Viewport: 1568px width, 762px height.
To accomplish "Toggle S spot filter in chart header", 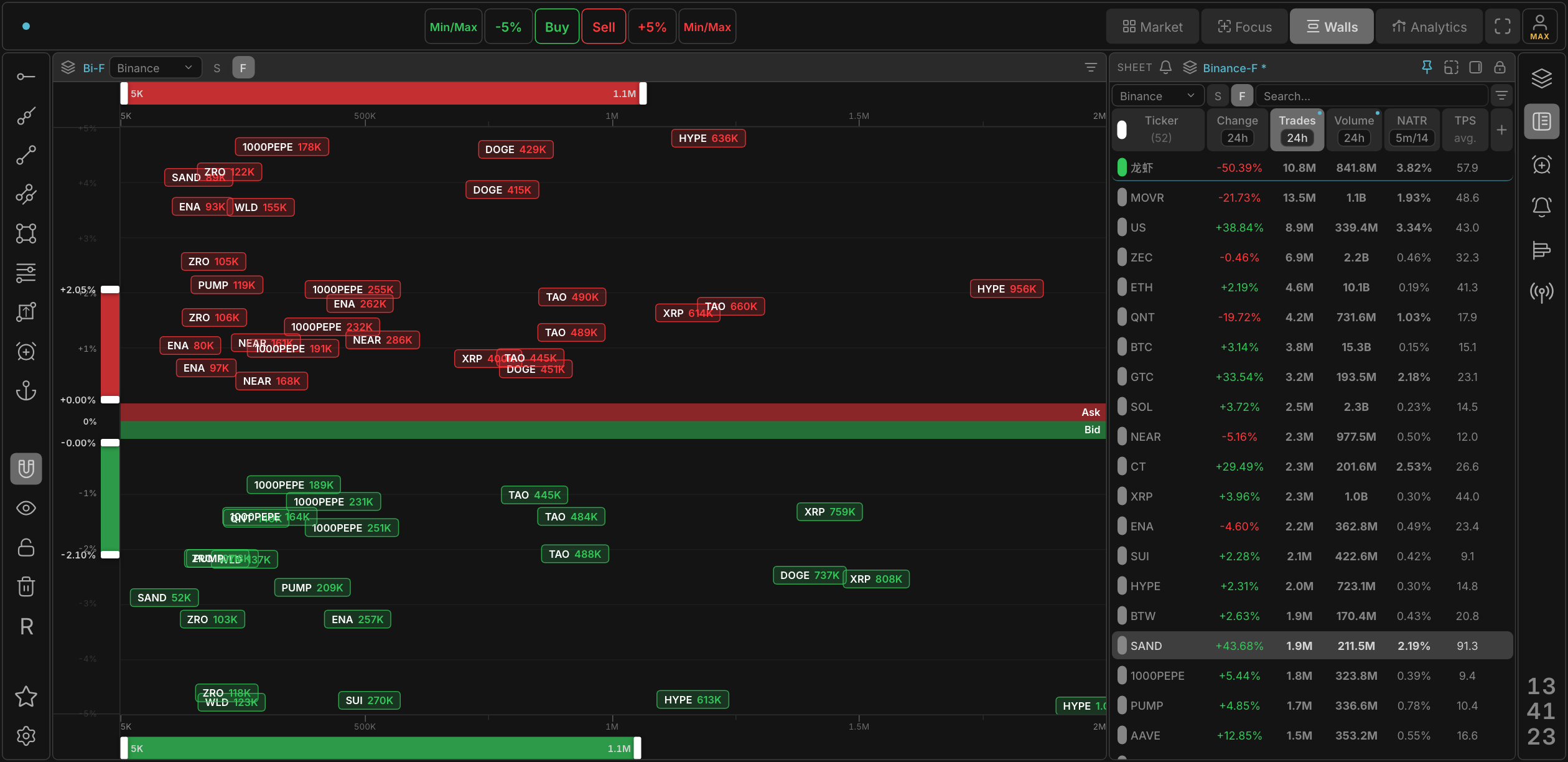I will coord(217,68).
